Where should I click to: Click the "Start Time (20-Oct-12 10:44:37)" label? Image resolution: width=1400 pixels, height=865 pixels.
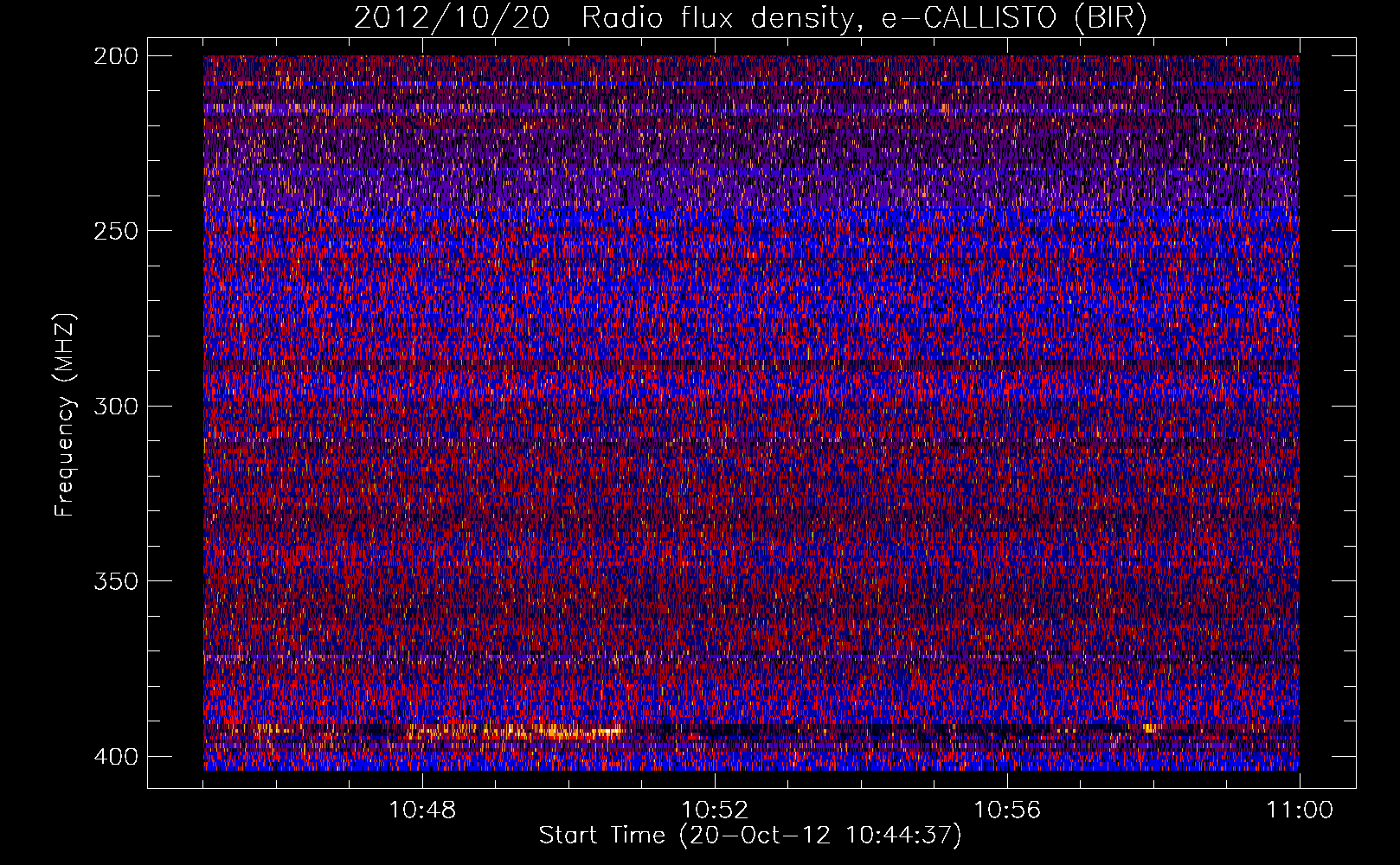(750, 836)
